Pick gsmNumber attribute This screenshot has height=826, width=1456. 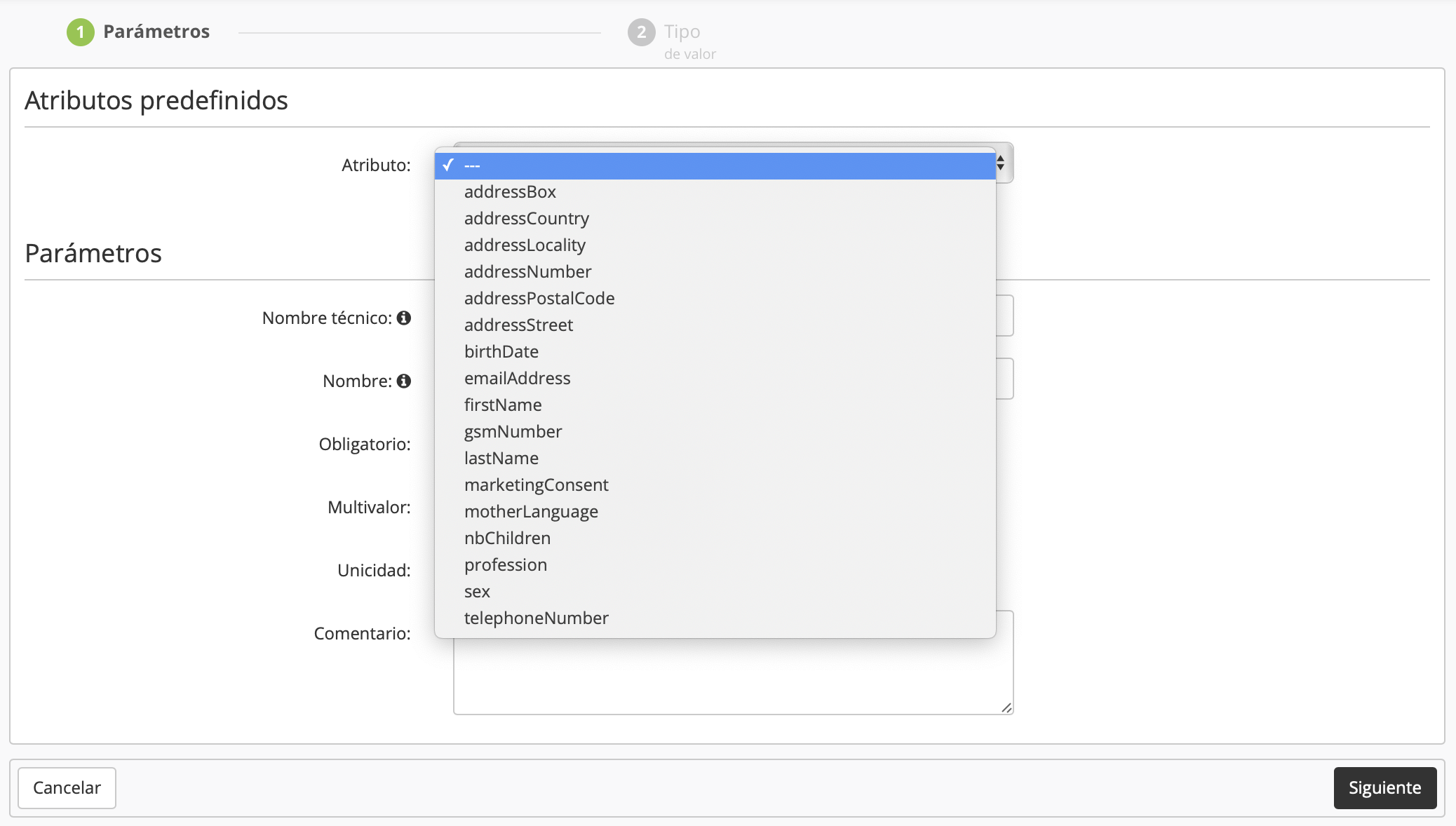[513, 432]
